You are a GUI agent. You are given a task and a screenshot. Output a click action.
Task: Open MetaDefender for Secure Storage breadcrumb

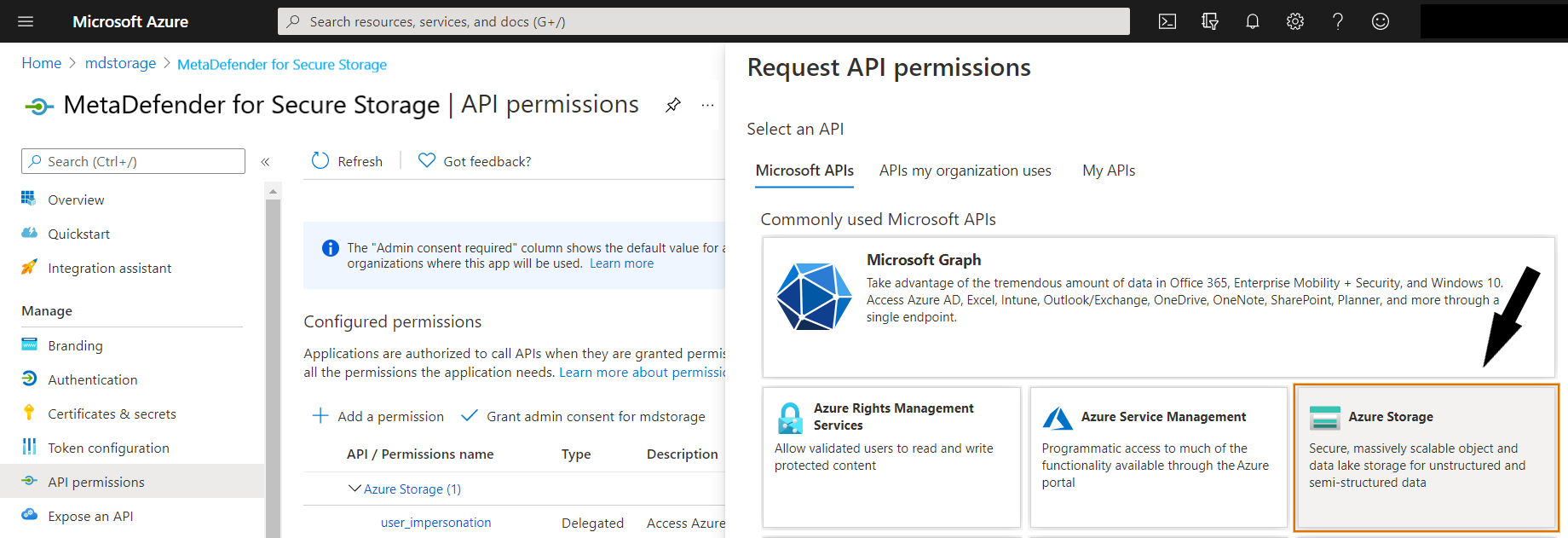[282, 65]
